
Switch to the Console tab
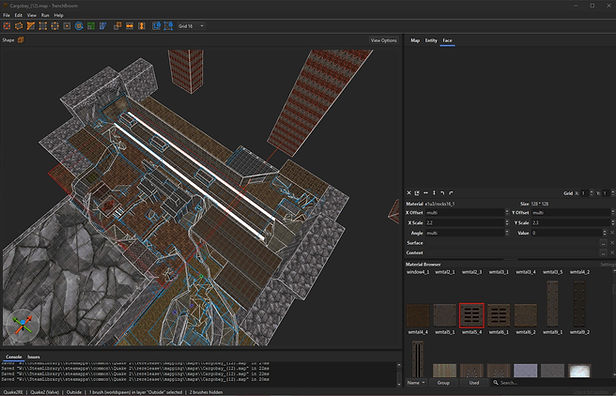click(14, 357)
